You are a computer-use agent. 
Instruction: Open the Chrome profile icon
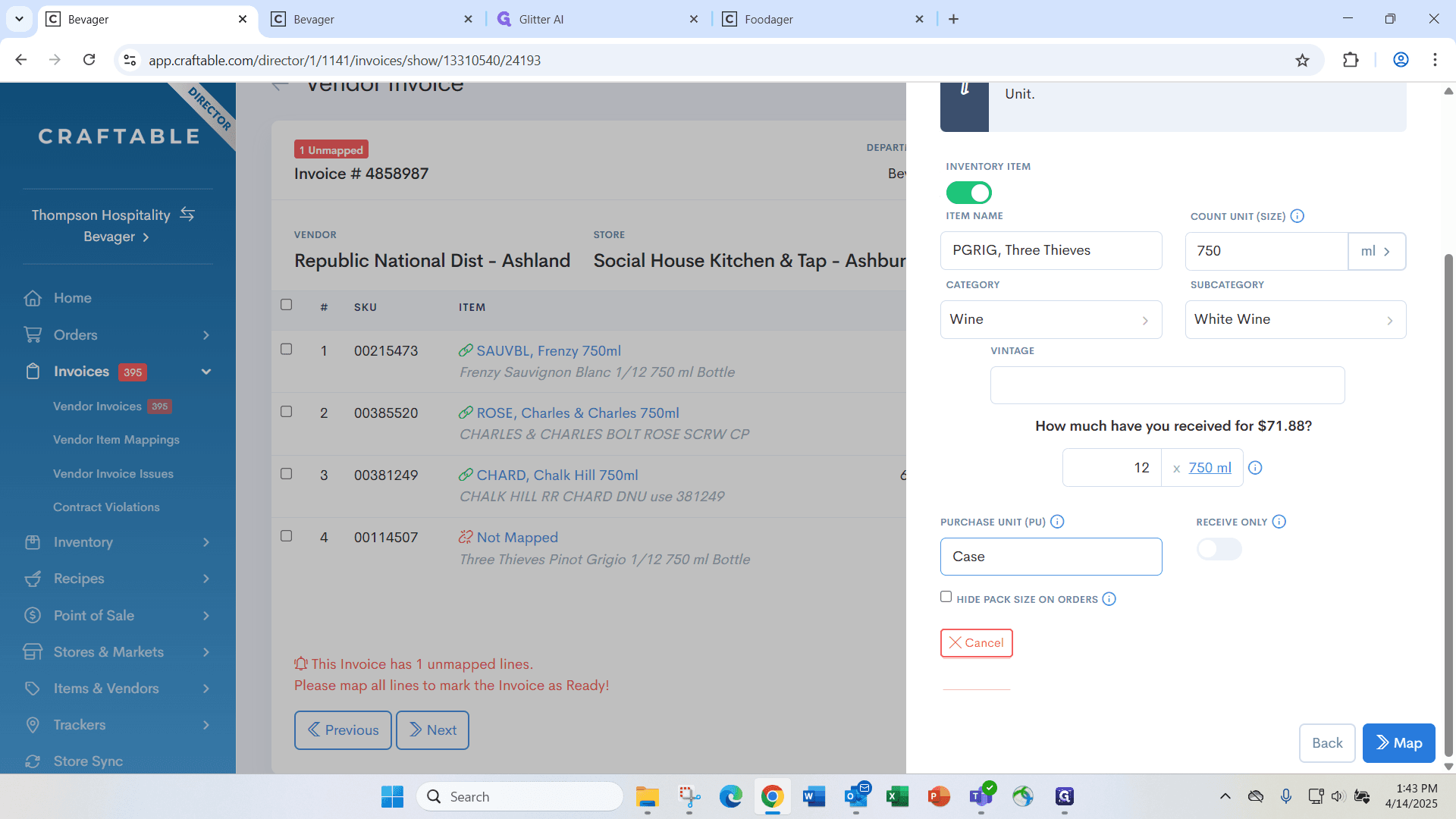click(1401, 60)
